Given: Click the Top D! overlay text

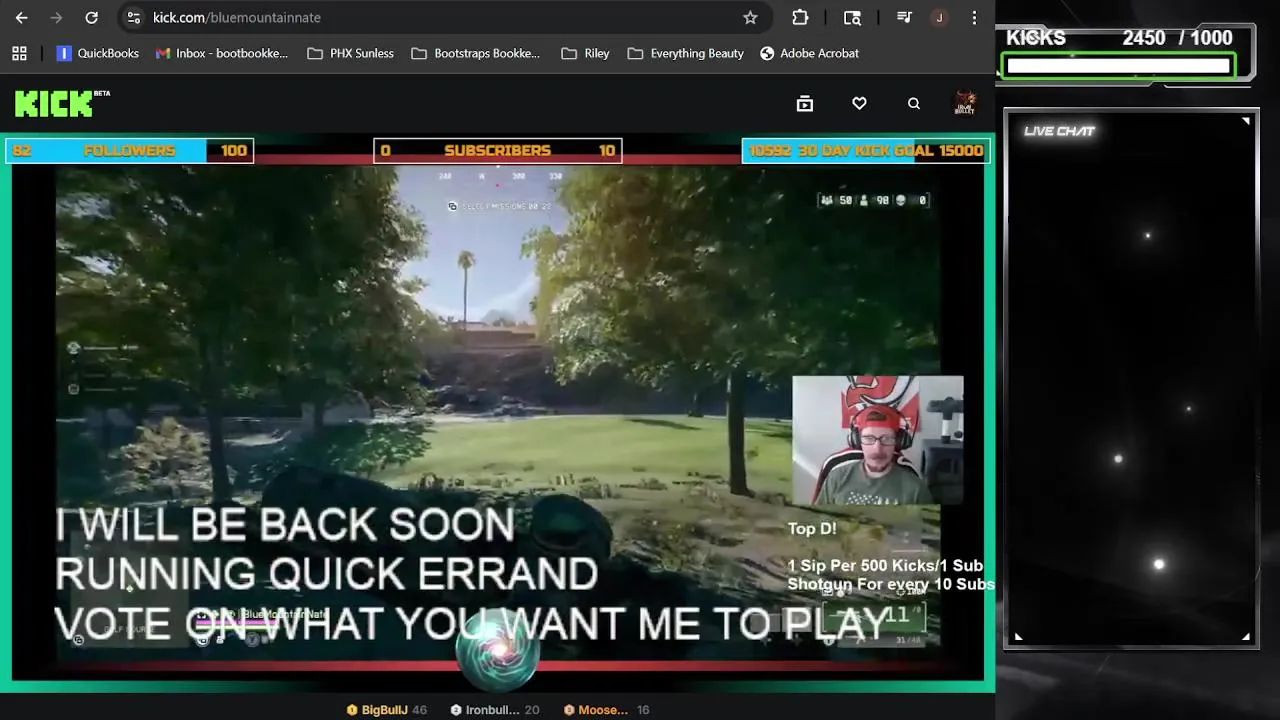Looking at the screenshot, I should click(812, 528).
